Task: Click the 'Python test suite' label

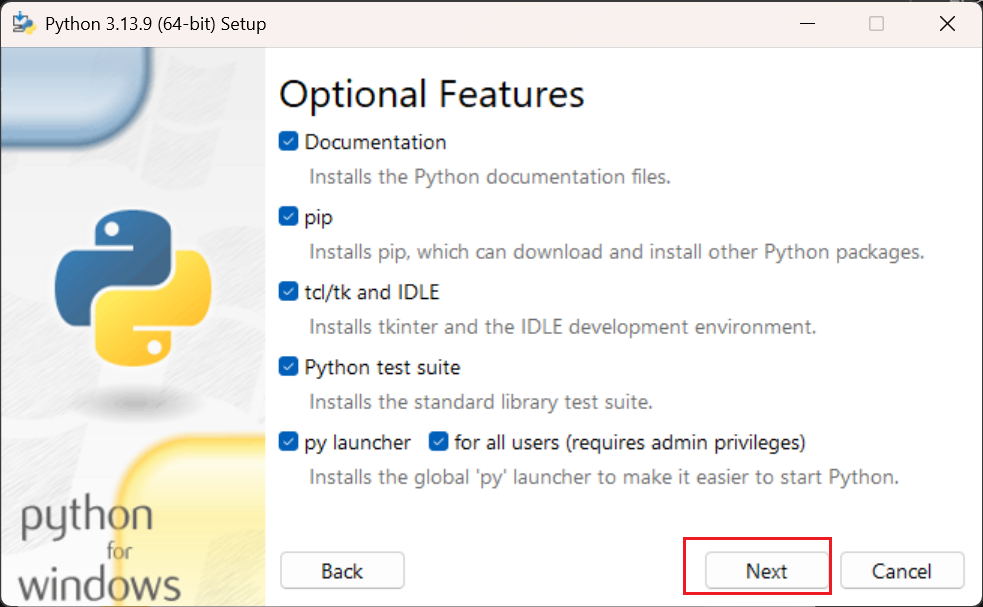Action: (x=382, y=367)
